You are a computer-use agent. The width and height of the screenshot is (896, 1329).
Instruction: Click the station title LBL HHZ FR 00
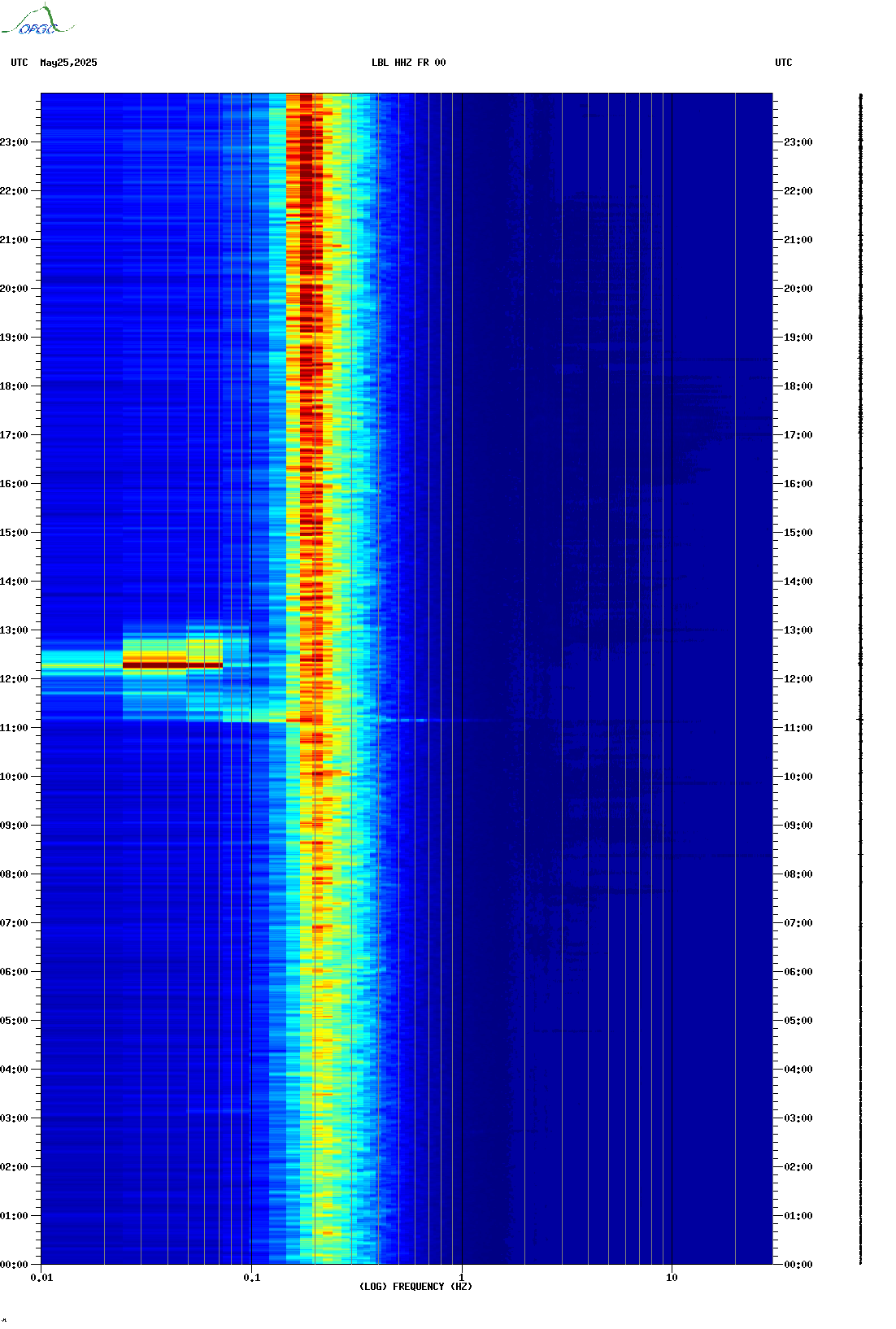[409, 63]
